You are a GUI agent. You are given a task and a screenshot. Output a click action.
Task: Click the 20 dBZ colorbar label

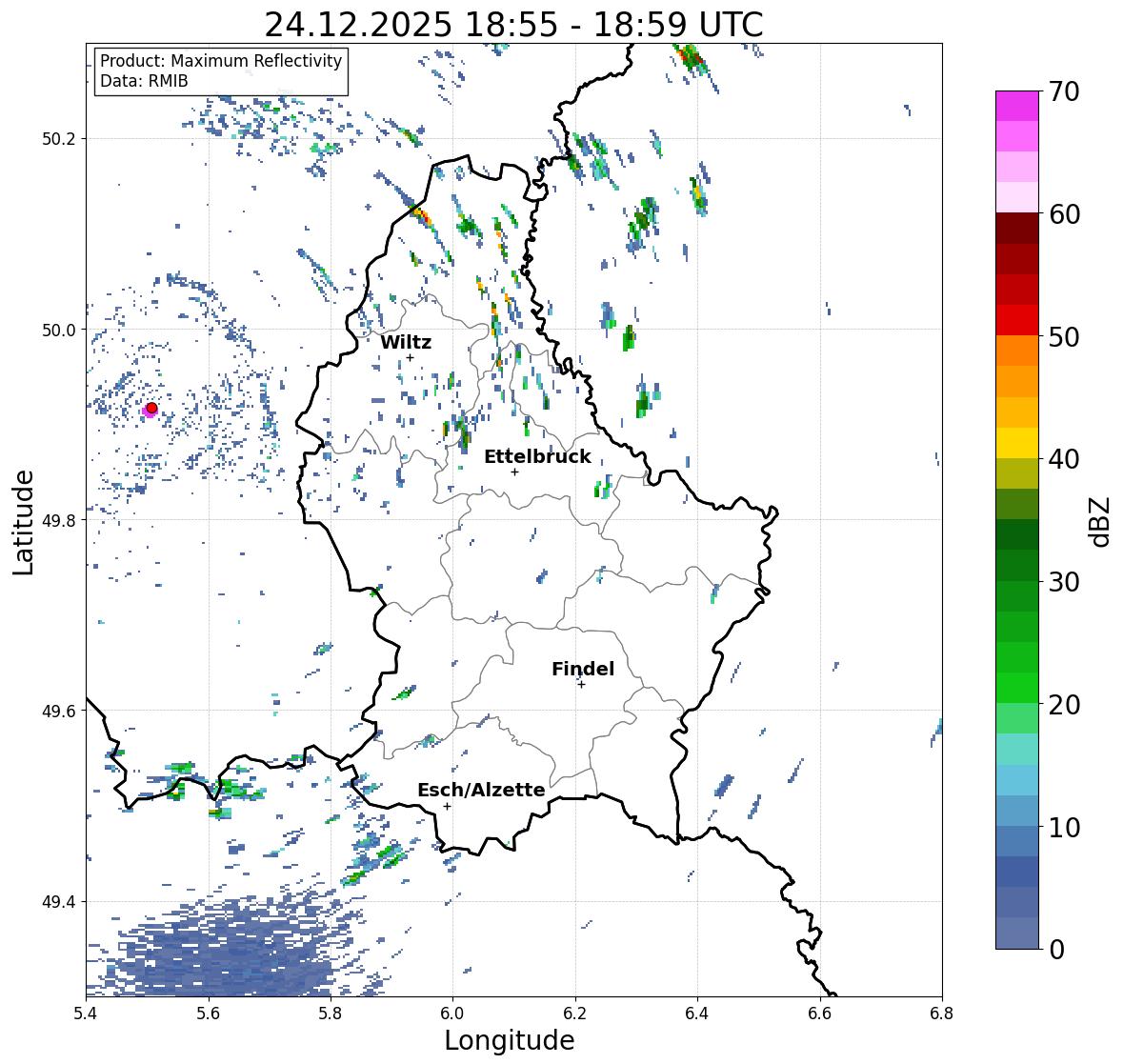(x=1064, y=705)
